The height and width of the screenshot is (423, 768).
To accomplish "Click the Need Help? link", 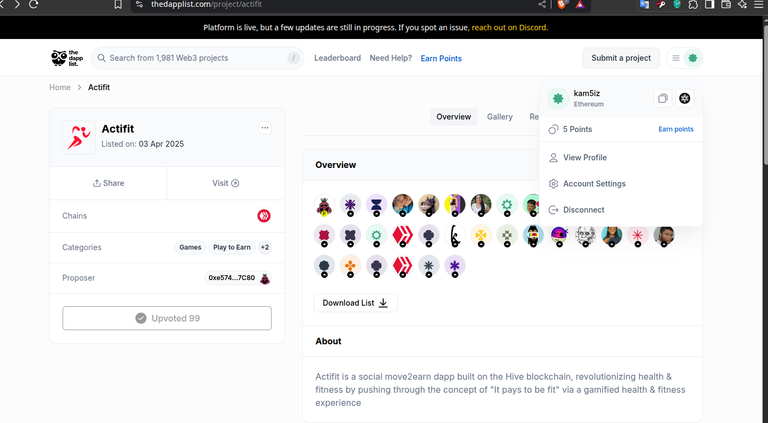I will (390, 58).
